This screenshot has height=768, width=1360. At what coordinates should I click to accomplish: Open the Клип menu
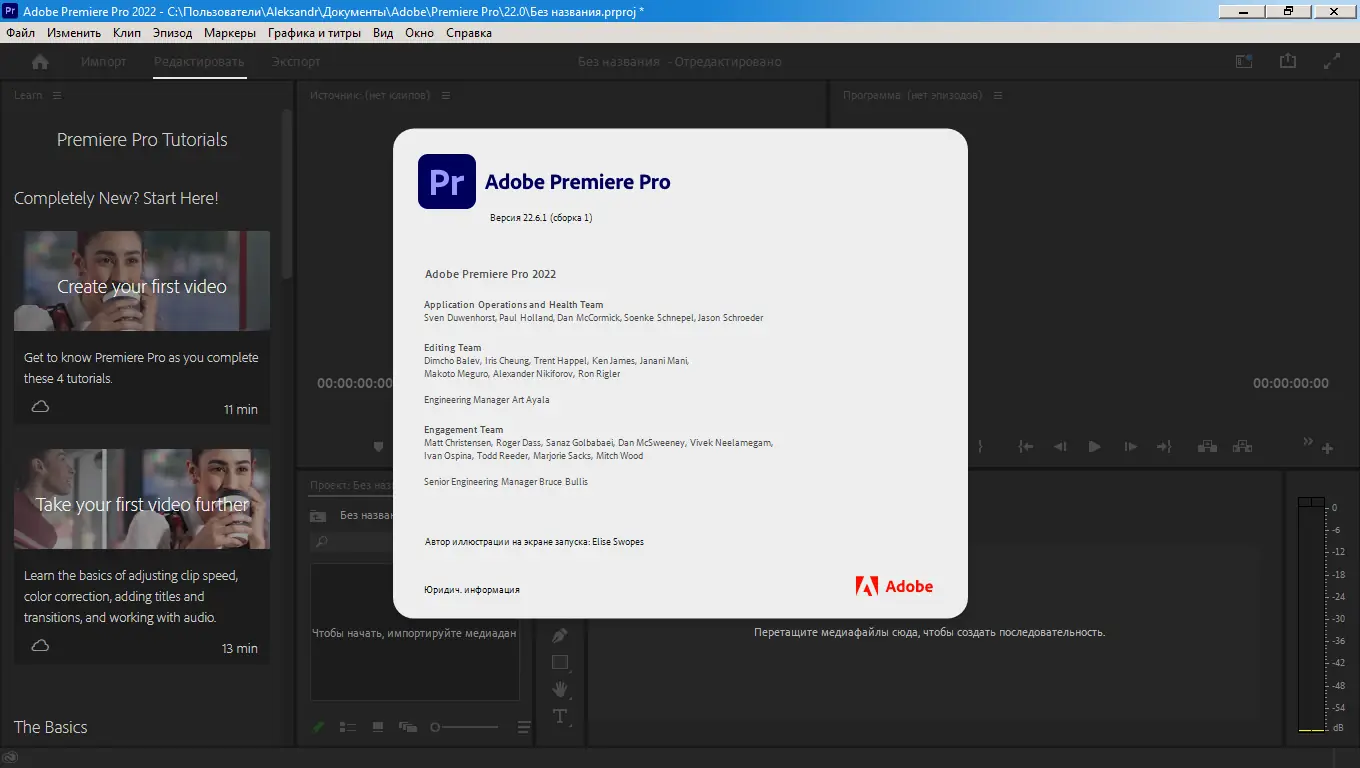[127, 32]
